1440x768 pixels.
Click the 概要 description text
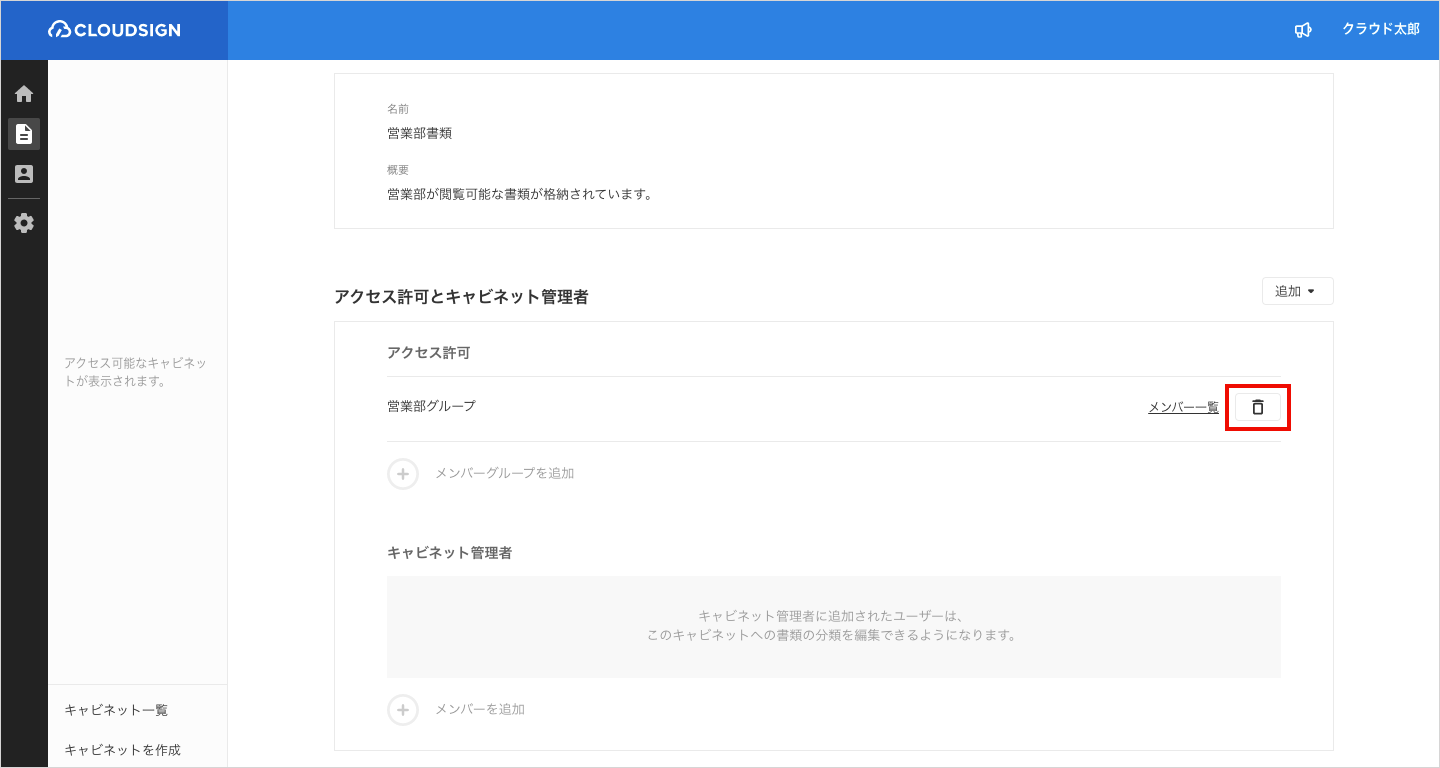519,194
